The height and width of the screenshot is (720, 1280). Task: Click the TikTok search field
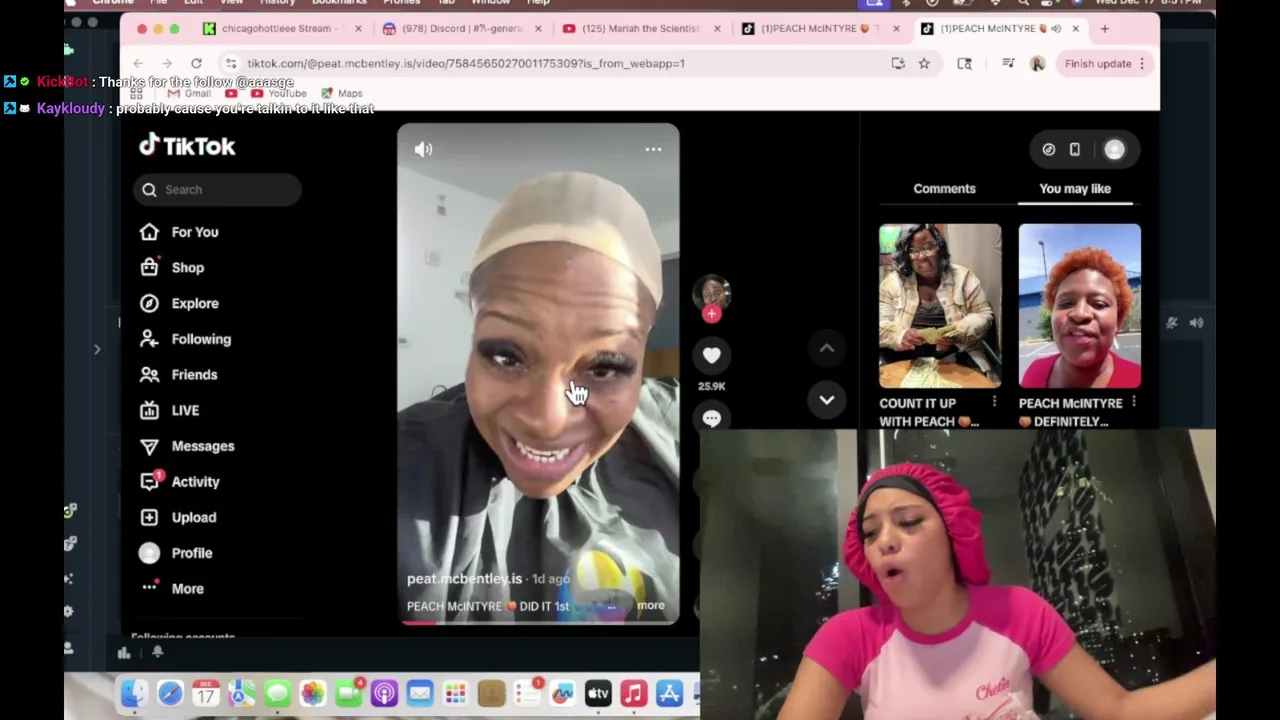pos(217,190)
